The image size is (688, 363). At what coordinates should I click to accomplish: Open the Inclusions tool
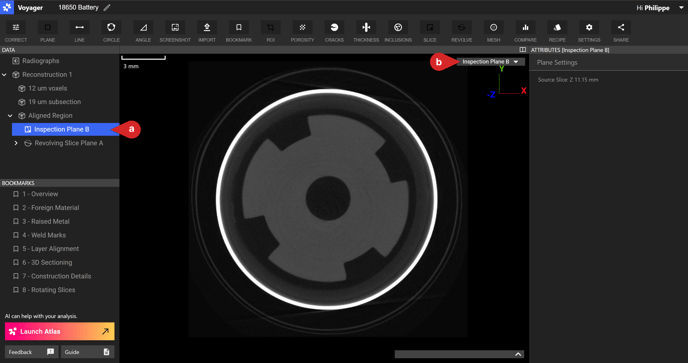pos(398,32)
